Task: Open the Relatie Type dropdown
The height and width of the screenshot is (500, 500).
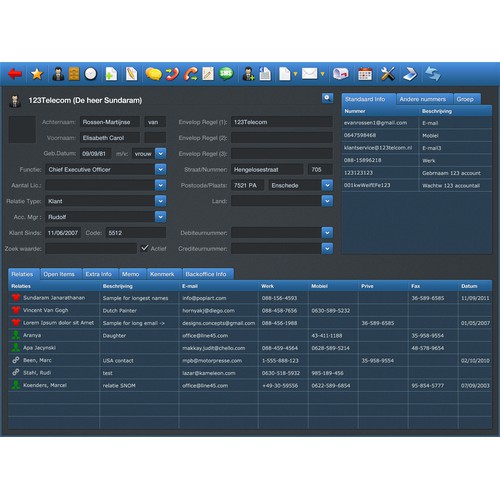Action: [x=160, y=201]
